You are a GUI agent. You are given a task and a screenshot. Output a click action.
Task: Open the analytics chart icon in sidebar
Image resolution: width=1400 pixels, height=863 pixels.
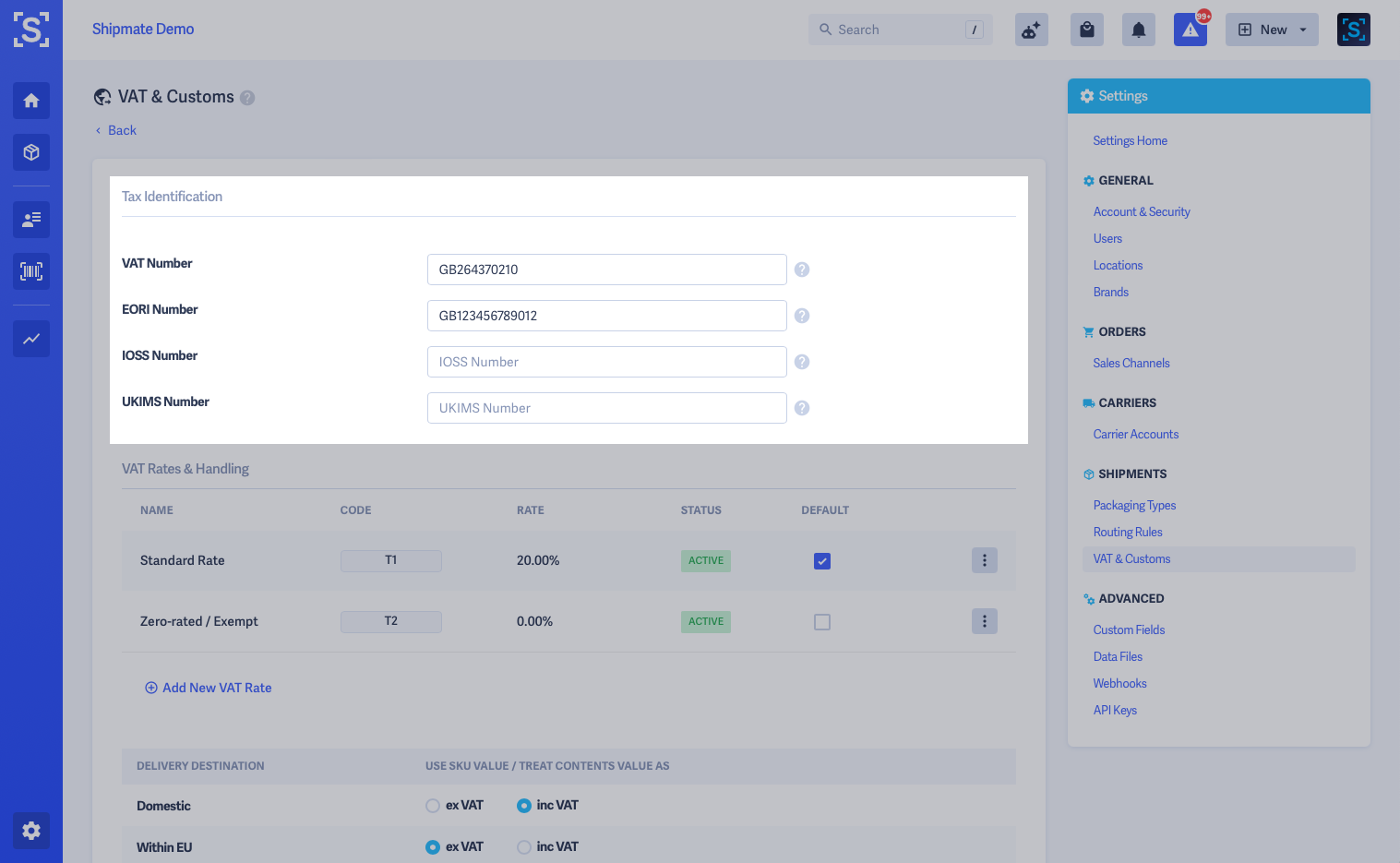(31, 339)
